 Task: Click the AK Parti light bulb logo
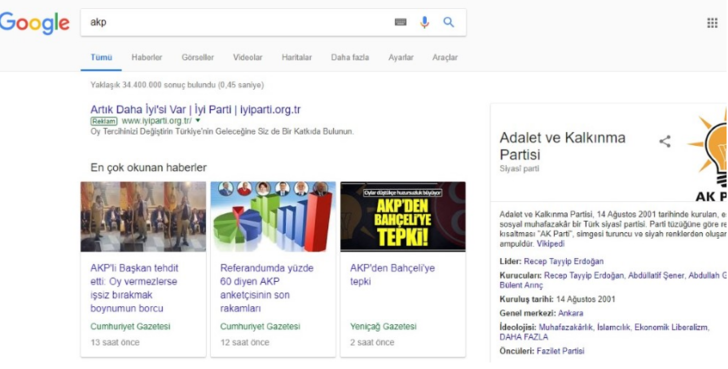pos(708,155)
